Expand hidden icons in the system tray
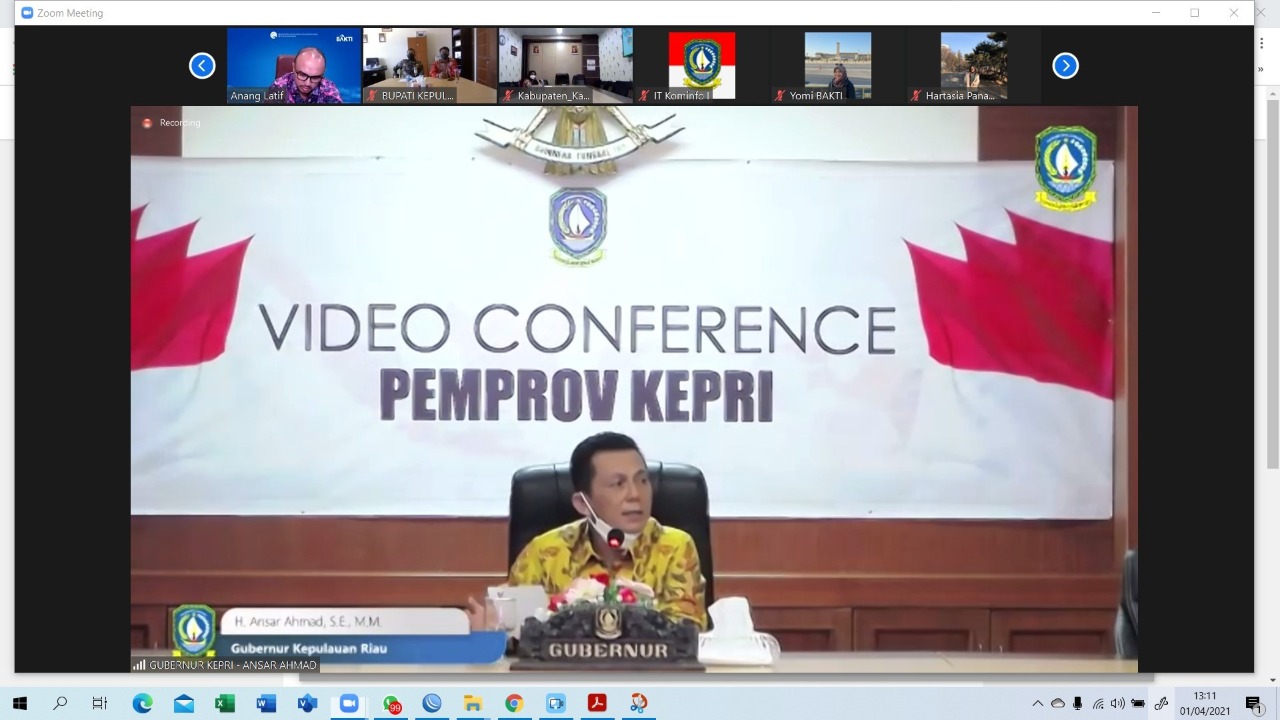Image resolution: width=1280 pixels, height=720 pixels. click(x=1039, y=703)
